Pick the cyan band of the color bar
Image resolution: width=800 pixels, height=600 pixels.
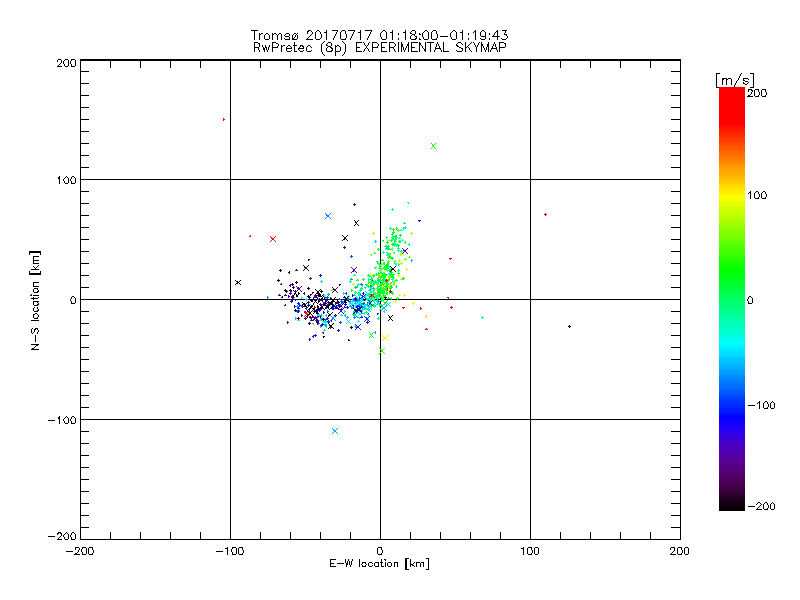pyautogui.click(x=732, y=344)
